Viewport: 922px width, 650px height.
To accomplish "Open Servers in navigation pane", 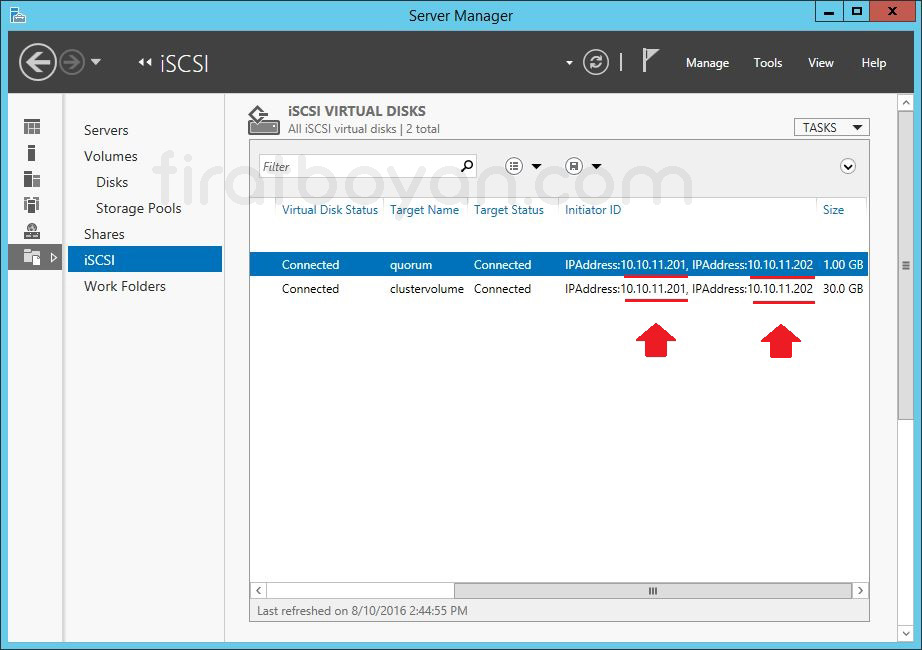I will 106,130.
